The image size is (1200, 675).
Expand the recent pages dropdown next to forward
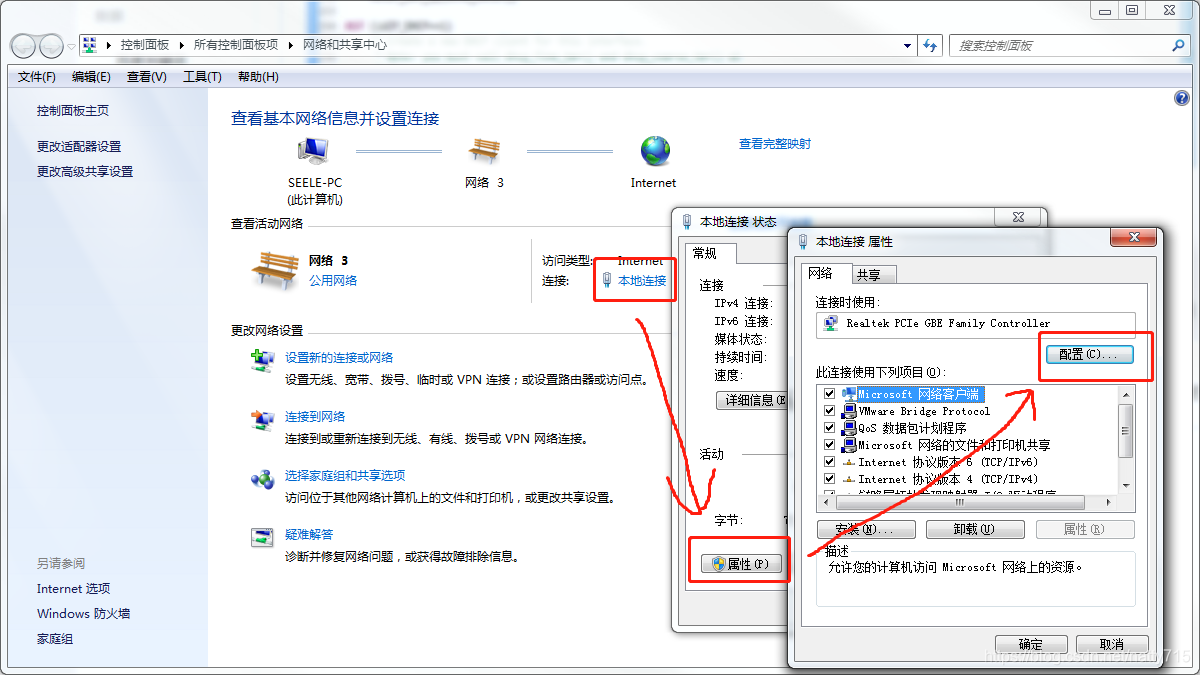tap(71, 46)
